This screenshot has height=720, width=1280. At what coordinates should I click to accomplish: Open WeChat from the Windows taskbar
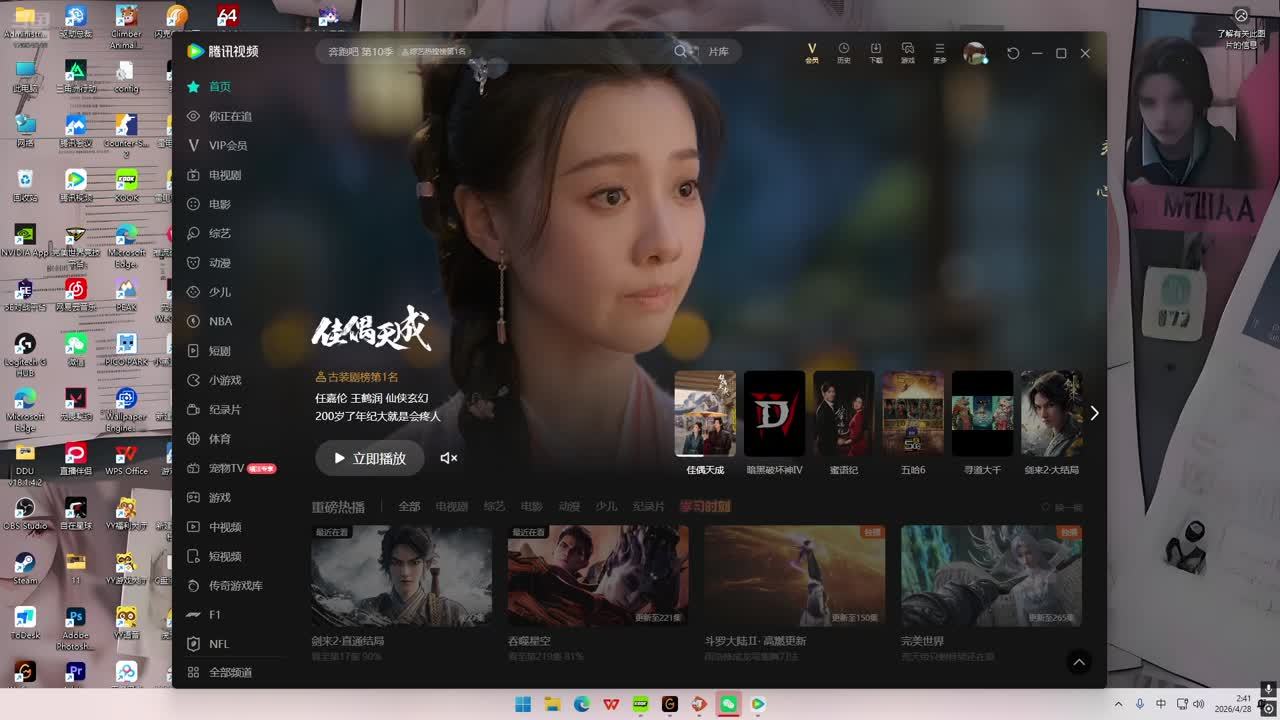(728, 704)
